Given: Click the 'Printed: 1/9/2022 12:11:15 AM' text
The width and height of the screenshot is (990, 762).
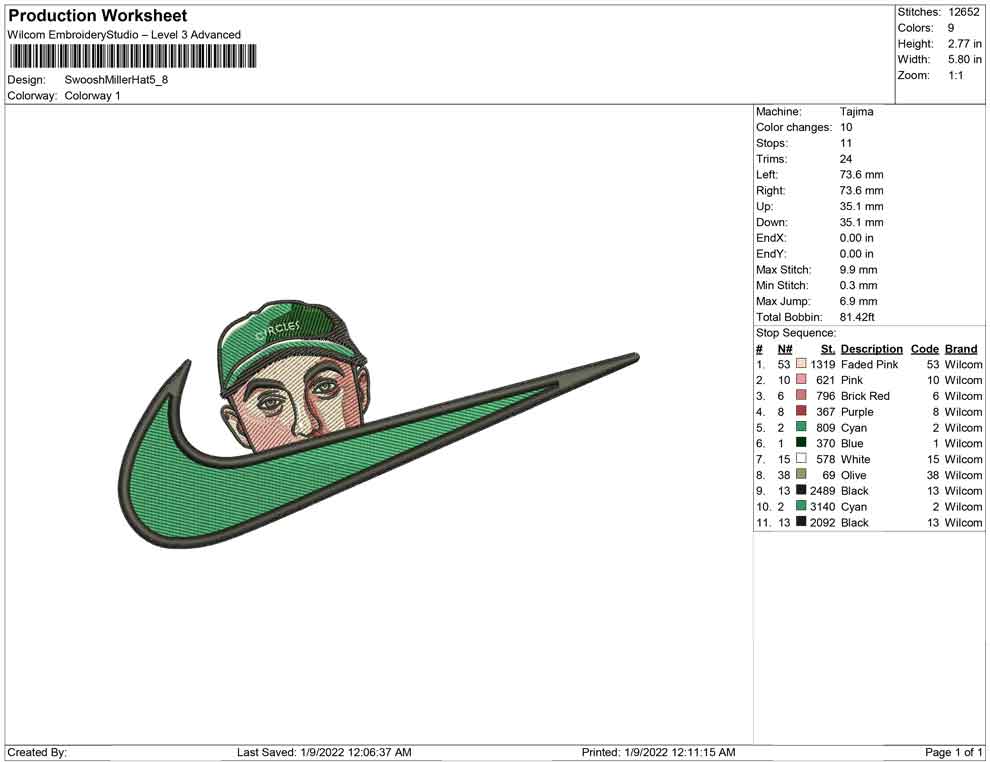Looking at the screenshot, I should tap(659, 752).
